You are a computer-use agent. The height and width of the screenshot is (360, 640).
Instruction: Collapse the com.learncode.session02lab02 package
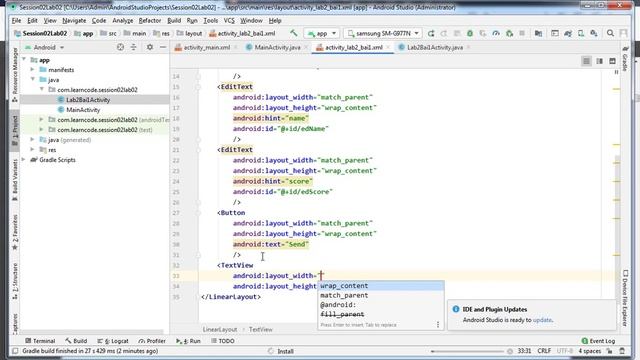(x=42, y=90)
